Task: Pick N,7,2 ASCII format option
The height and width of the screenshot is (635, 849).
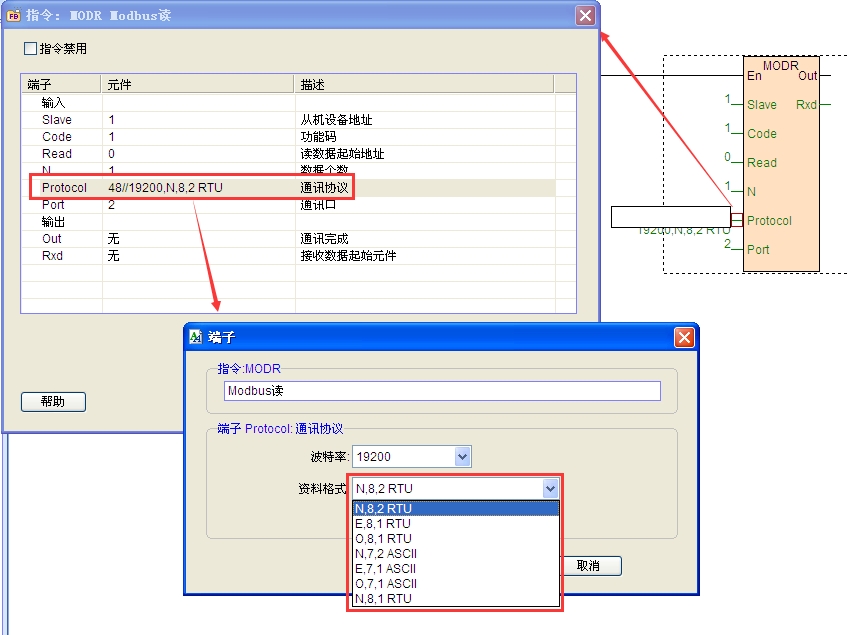Action: click(455, 554)
